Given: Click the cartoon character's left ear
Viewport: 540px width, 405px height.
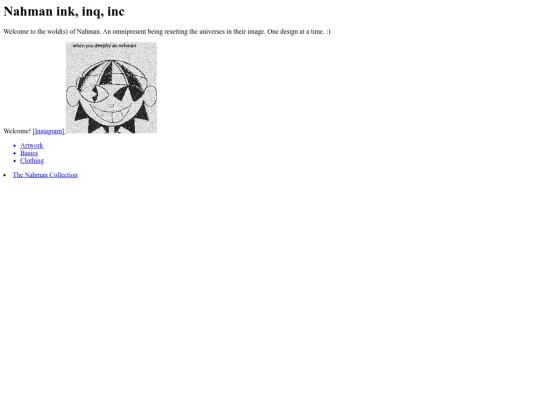Looking at the screenshot, I should coord(73,96).
